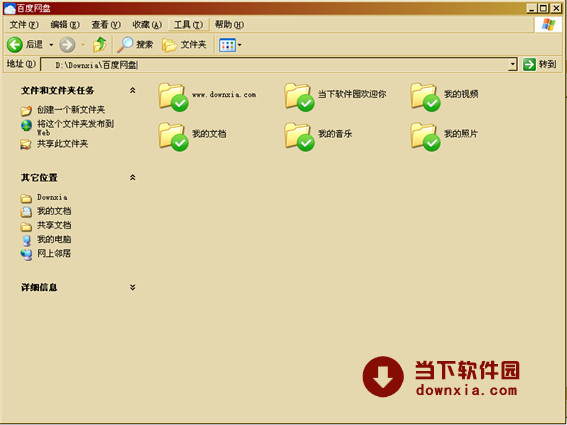Open the 我的音乐 folder icon
The image size is (567, 425).
click(x=299, y=137)
